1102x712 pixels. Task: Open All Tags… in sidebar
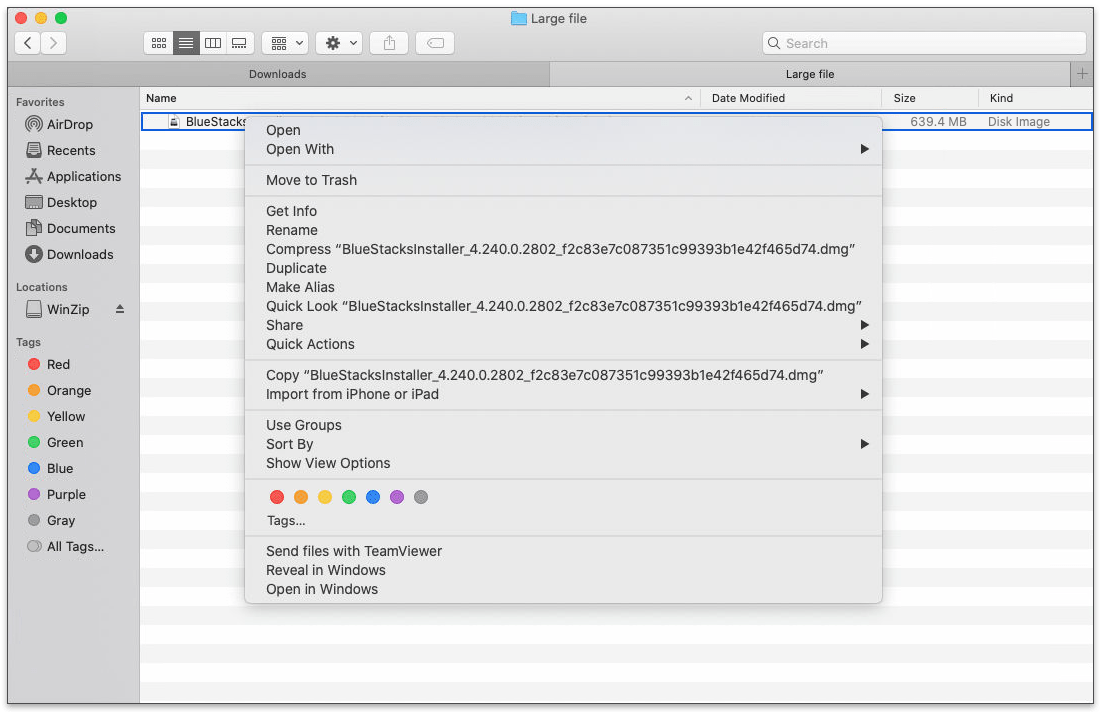click(65, 546)
